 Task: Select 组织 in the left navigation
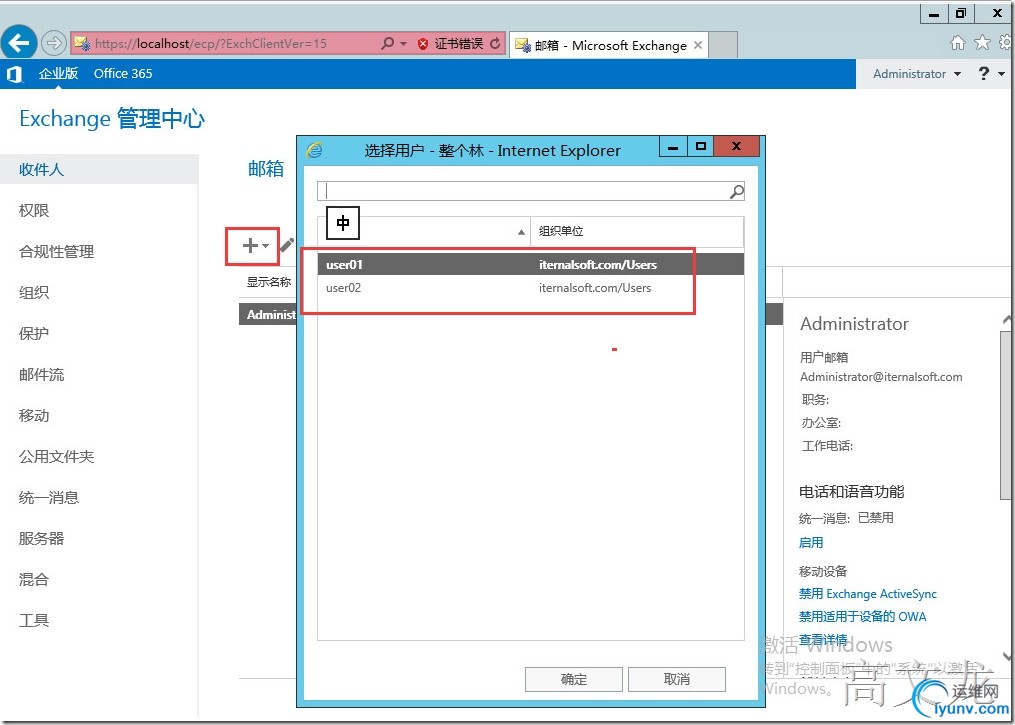(34, 292)
